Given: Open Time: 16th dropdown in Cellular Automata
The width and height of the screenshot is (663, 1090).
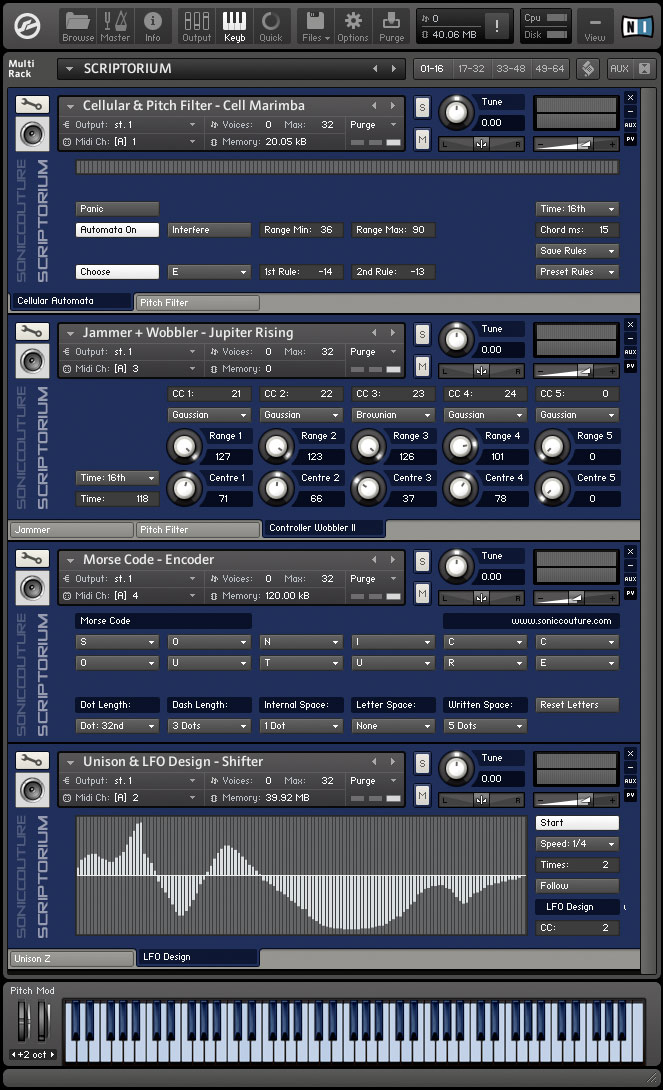Looking at the screenshot, I should tap(577, 209).
